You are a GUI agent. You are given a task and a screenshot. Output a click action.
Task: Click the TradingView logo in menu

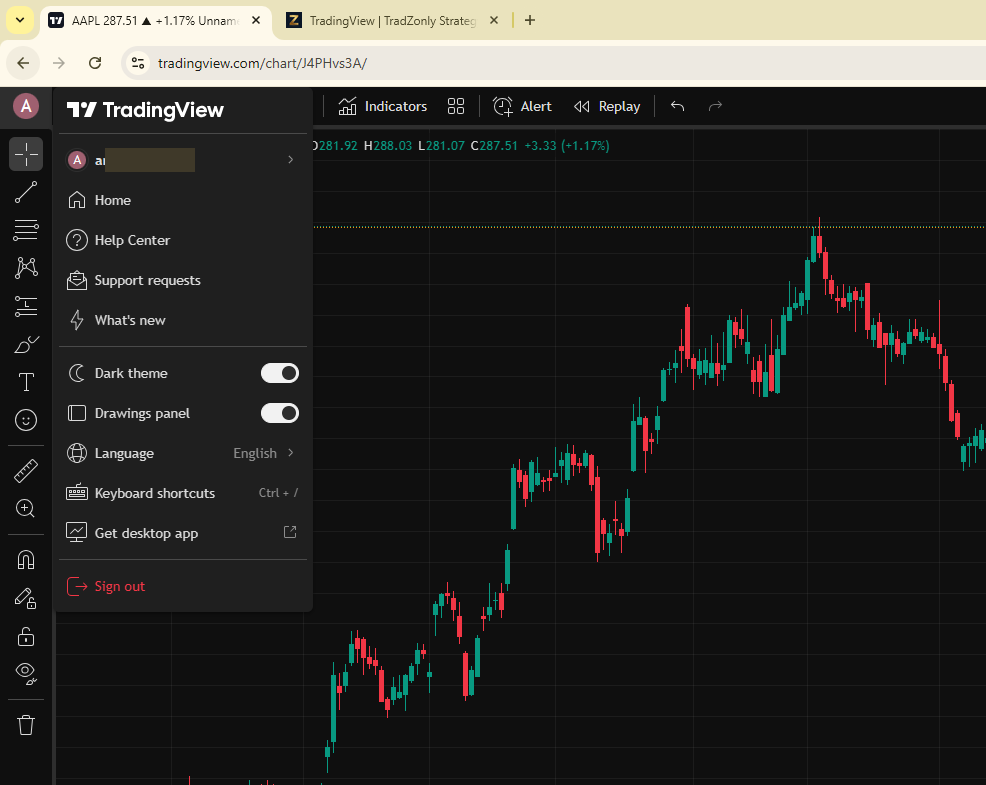point(145,110)
